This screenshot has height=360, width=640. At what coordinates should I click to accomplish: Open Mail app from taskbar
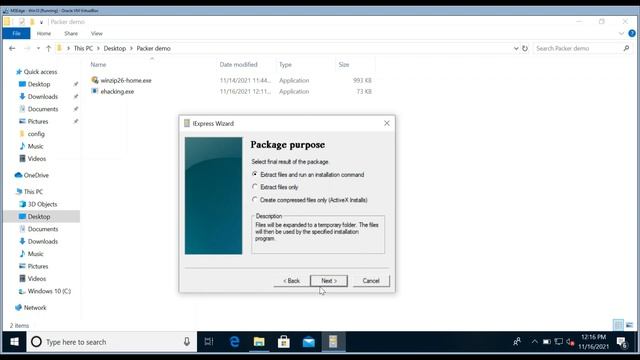309,342
